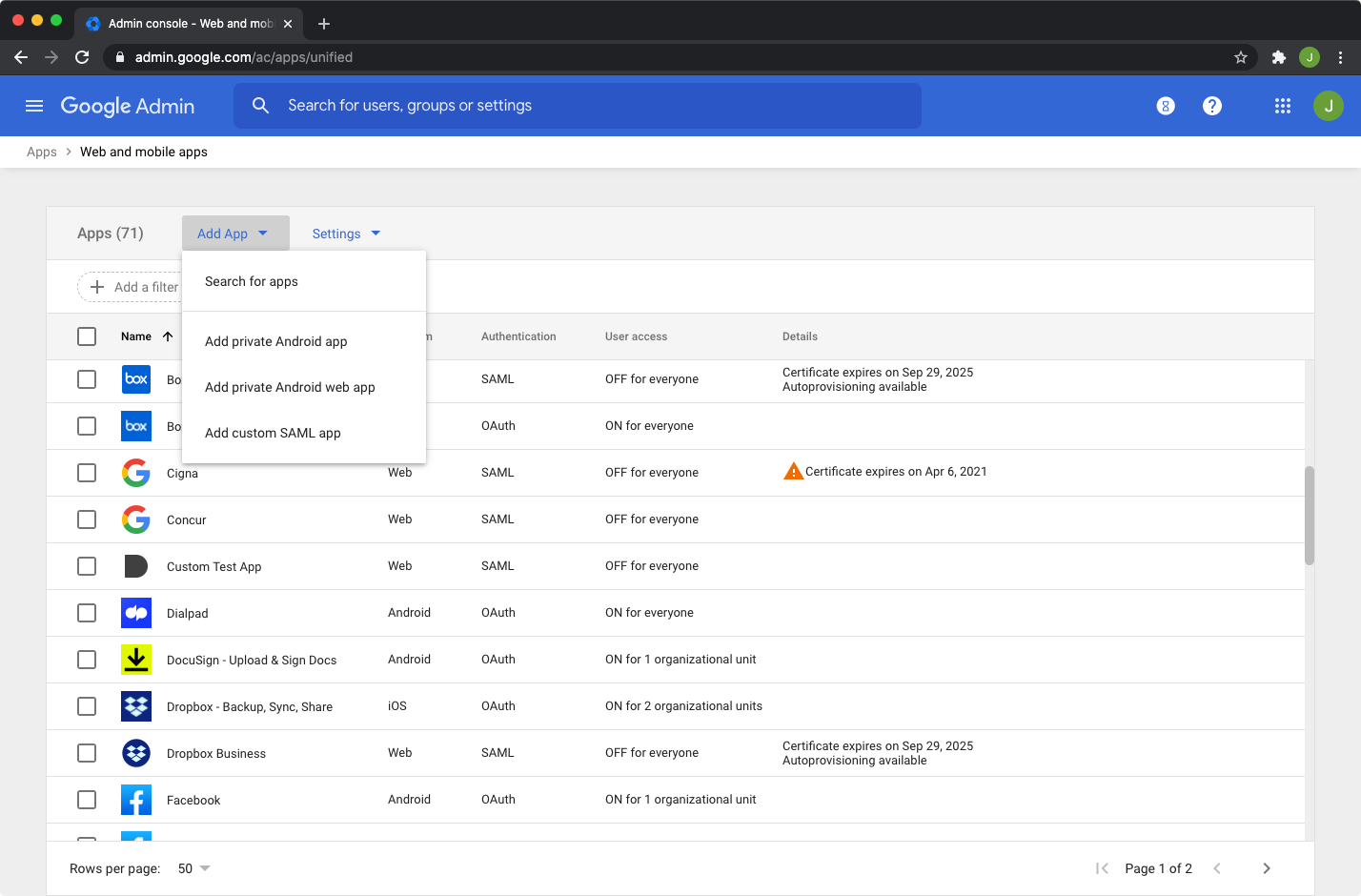Click the Dropbox Business icon
The image size is (1361, 896).
pyautogui.click(x=136, y=753)
